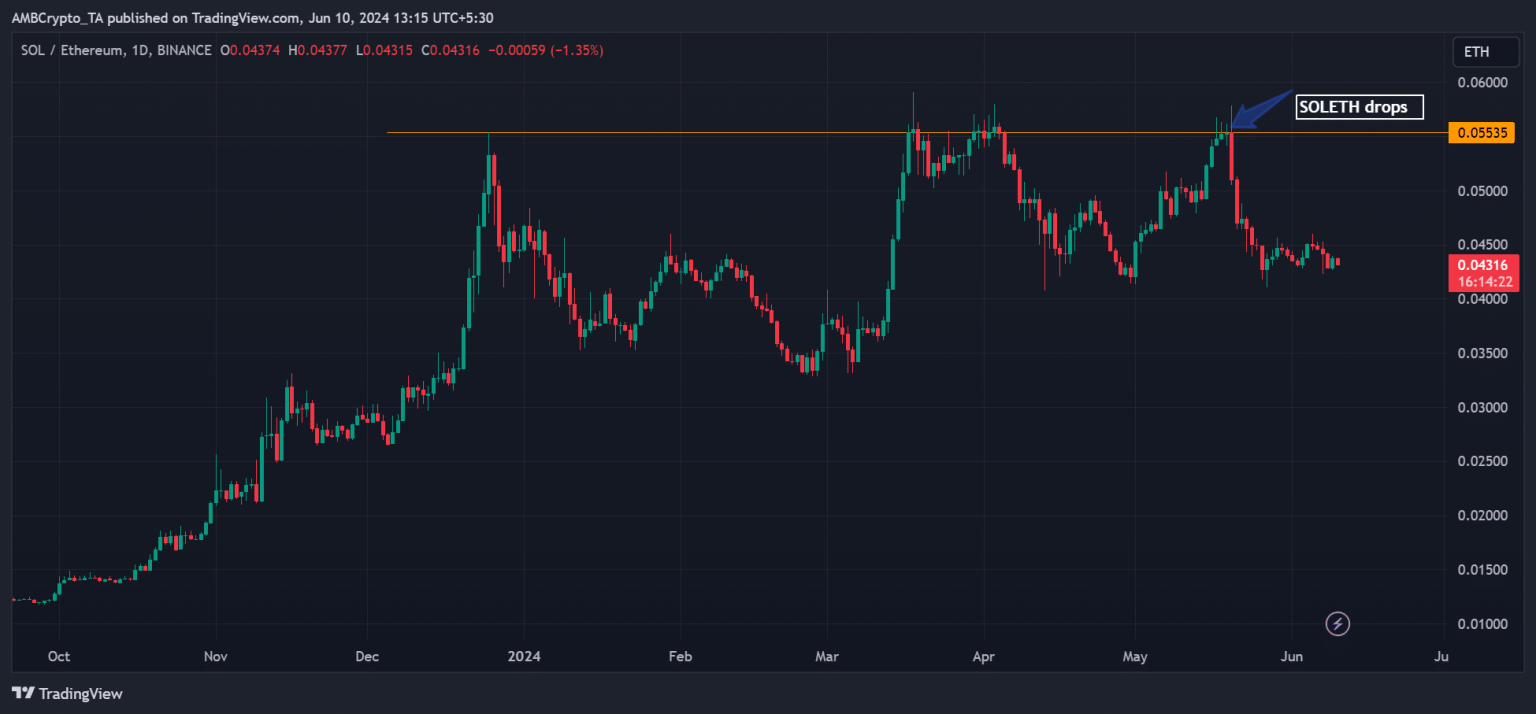Click the Nov label on time axis

[216, 656]
